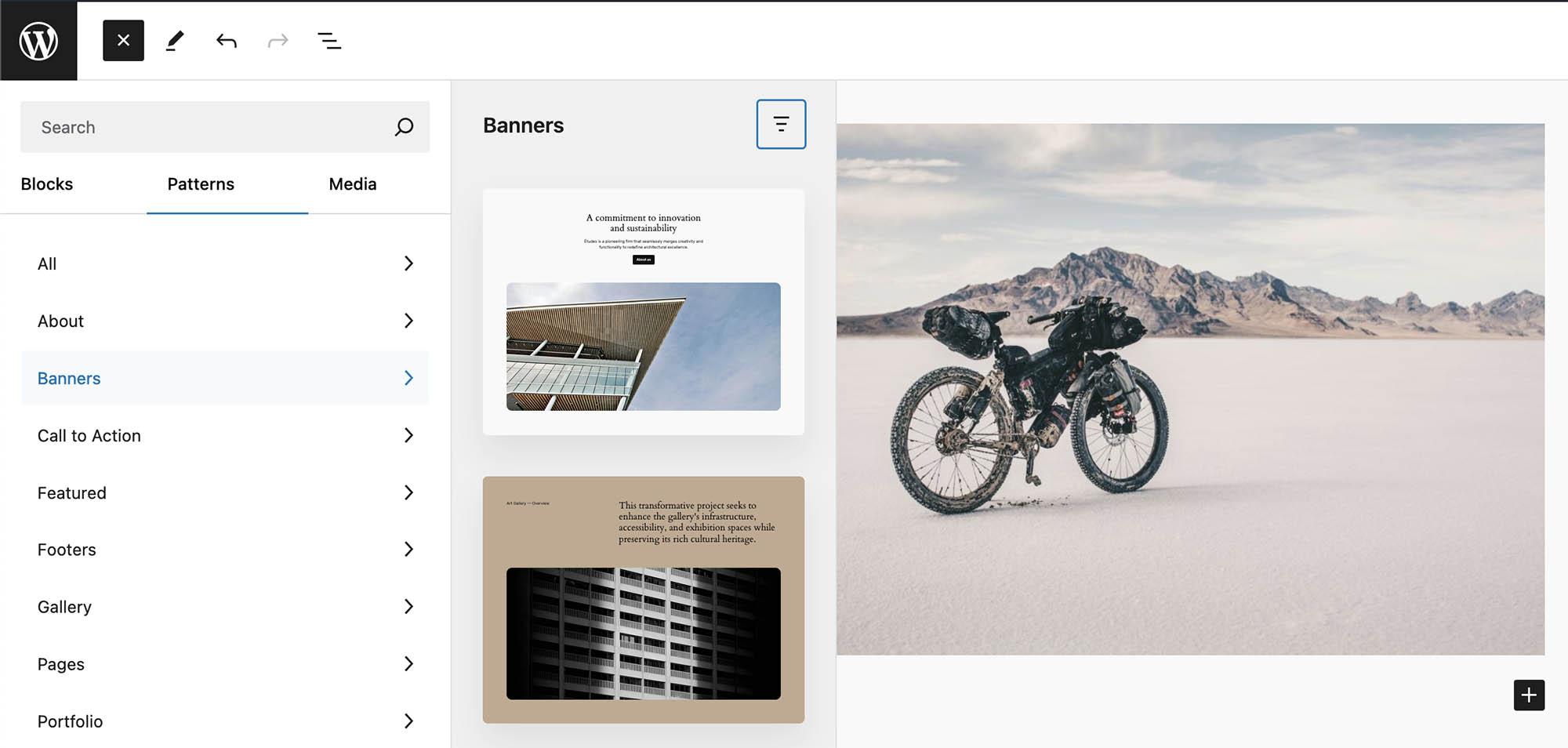Image resolution: width=1568 pixels, height=748 pixels.
Task: Click the magnifier search icon
Action: 404,127
